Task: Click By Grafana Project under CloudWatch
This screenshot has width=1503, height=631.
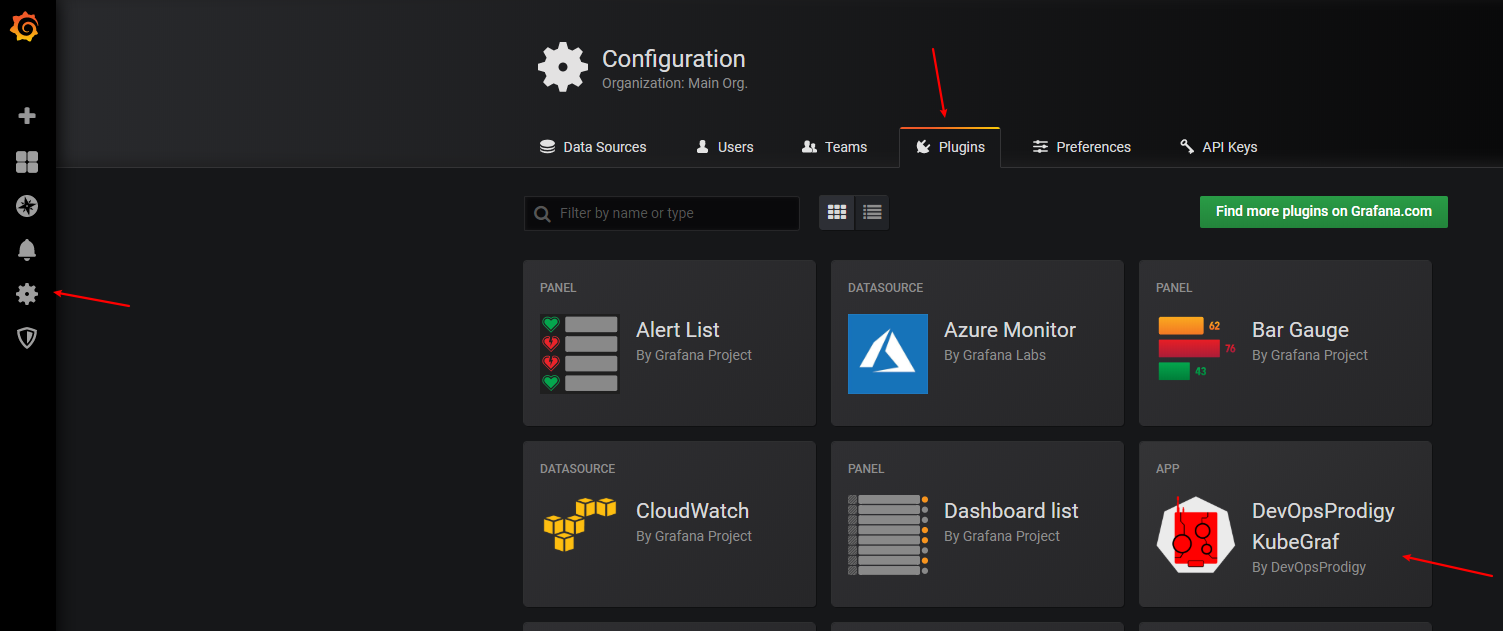Action: point(694,536)
